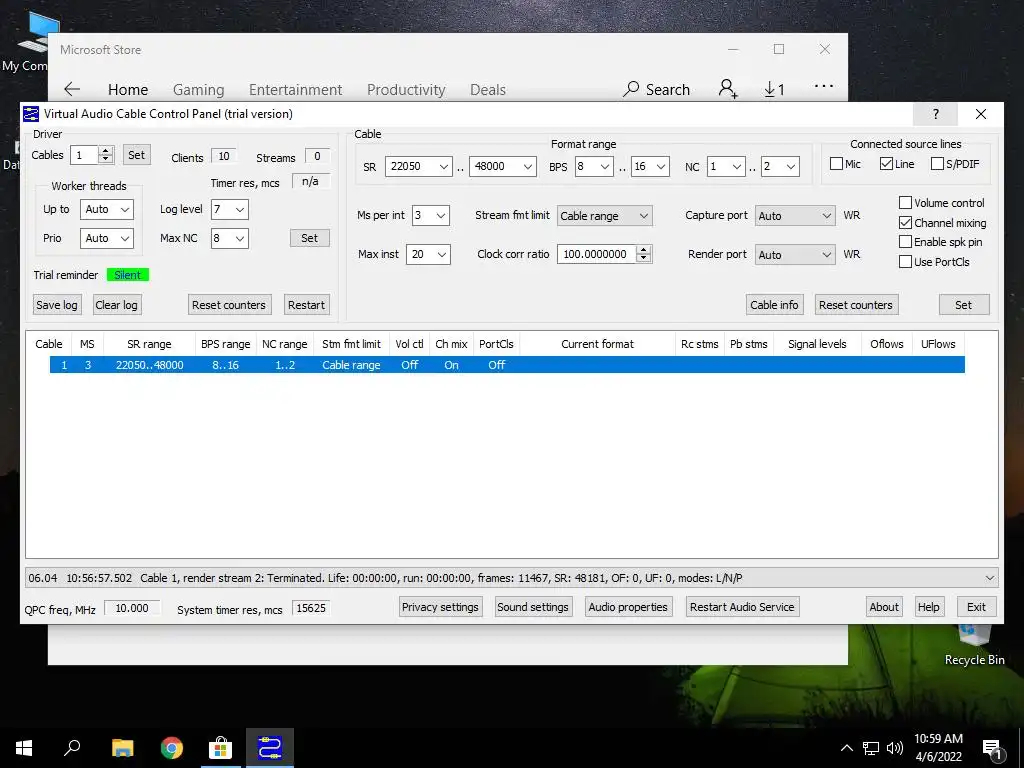Open the notification center icon
1024x768 pixels.
tap(993, 750)
